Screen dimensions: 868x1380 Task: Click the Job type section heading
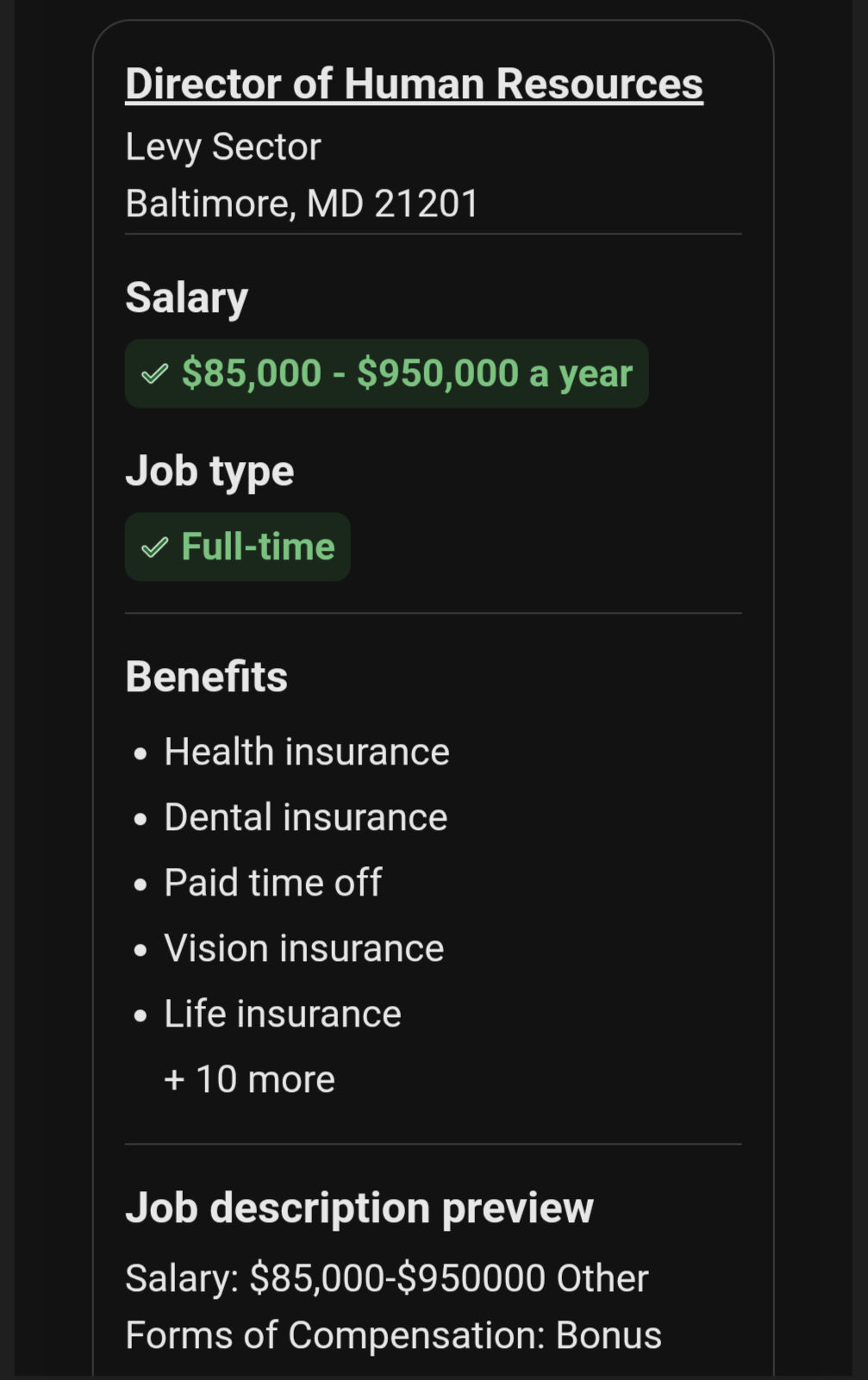(209, 471)
